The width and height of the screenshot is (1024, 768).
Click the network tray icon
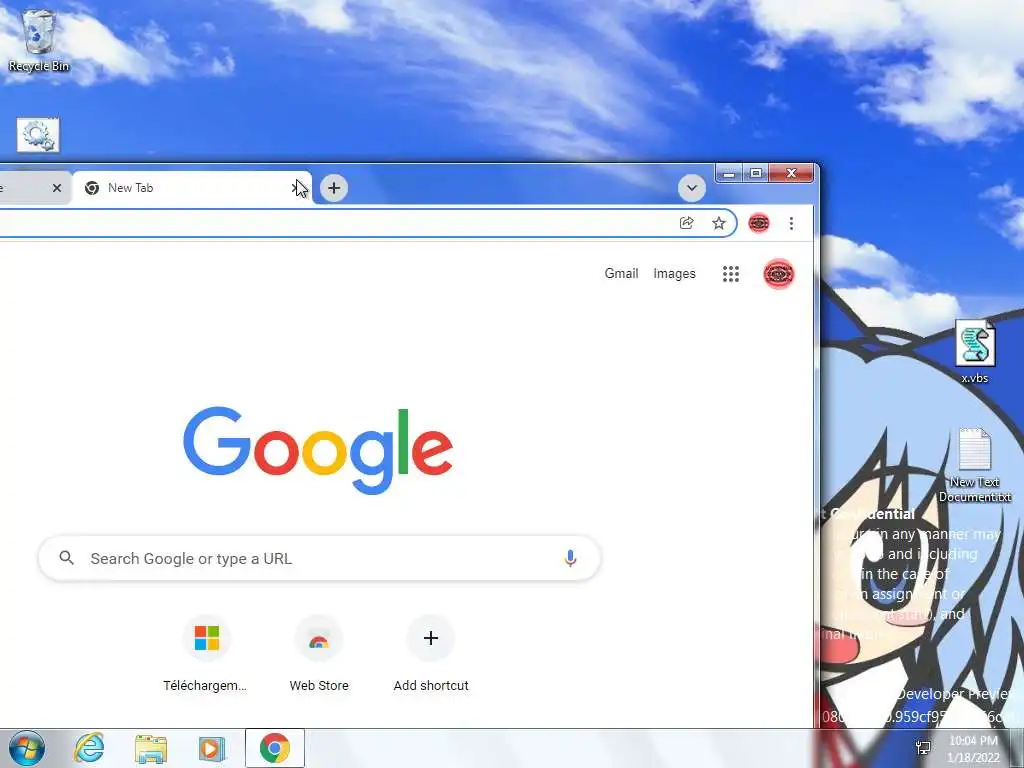tap(923, 748)
